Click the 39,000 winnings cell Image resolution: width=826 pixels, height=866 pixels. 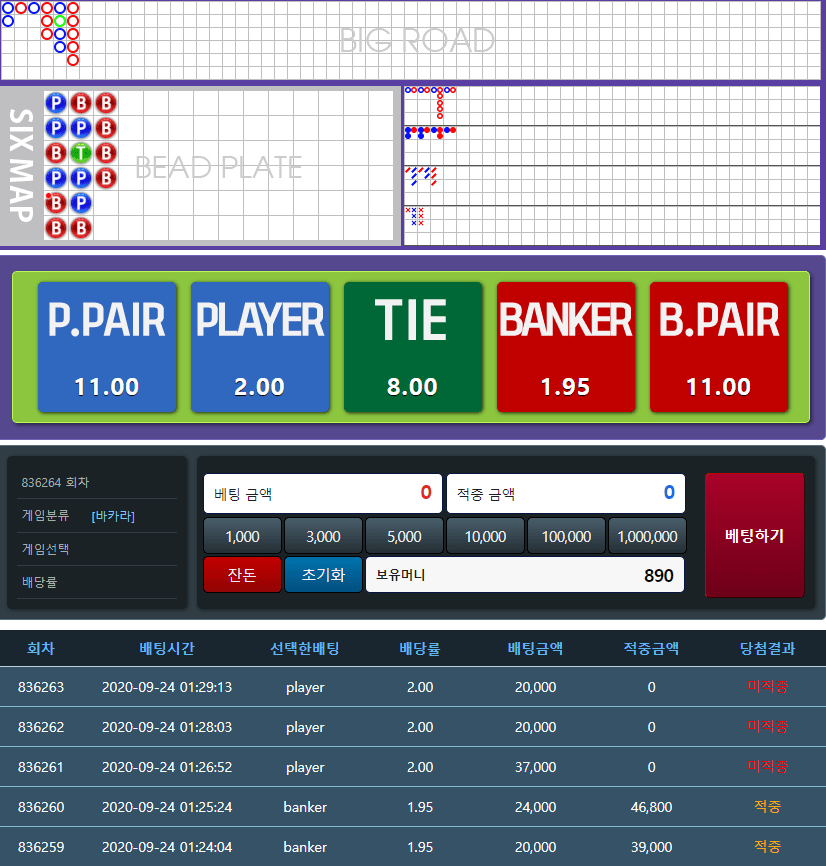pyautogui.click(x=652, y=847)
